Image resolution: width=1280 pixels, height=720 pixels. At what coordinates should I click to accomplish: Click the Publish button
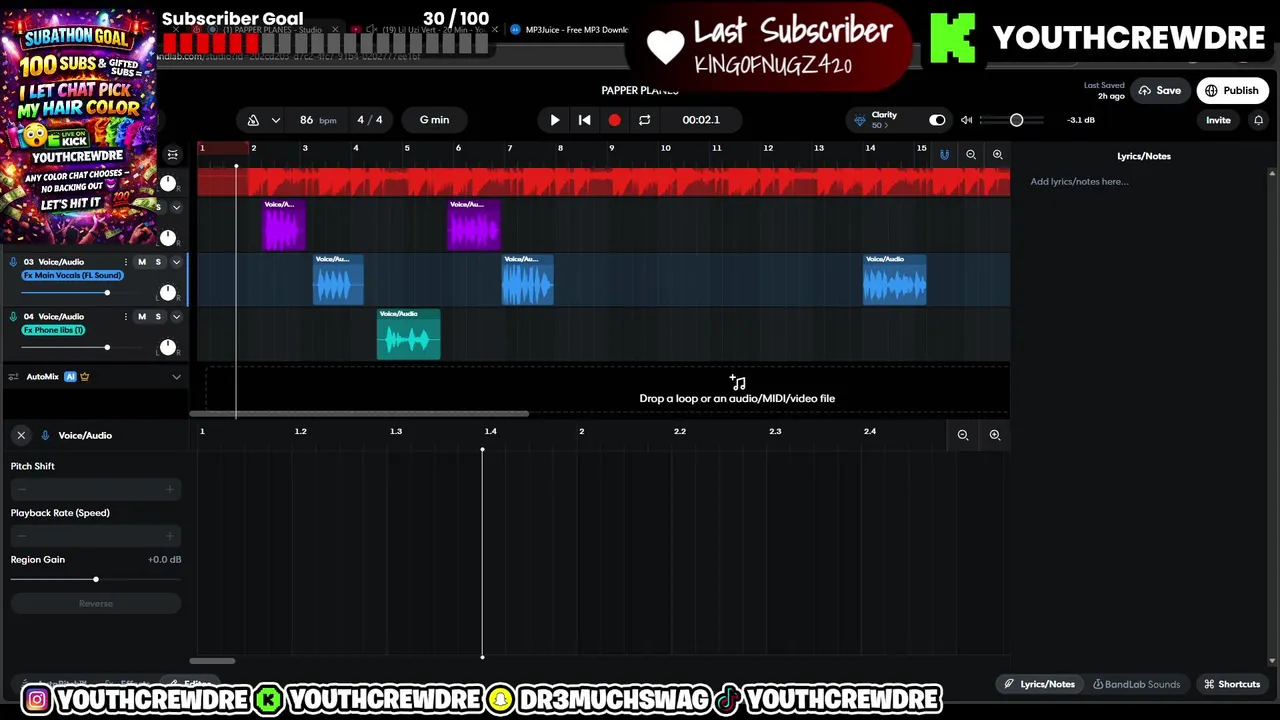coord(1232,91)
